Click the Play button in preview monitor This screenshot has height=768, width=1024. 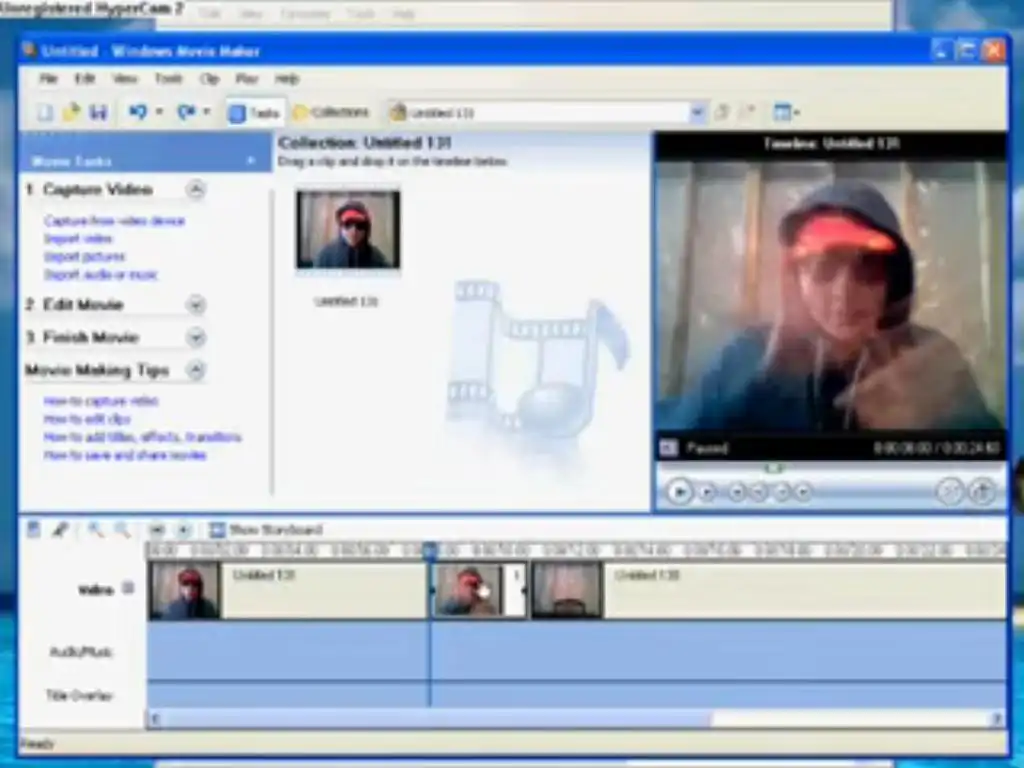(679, 491)
